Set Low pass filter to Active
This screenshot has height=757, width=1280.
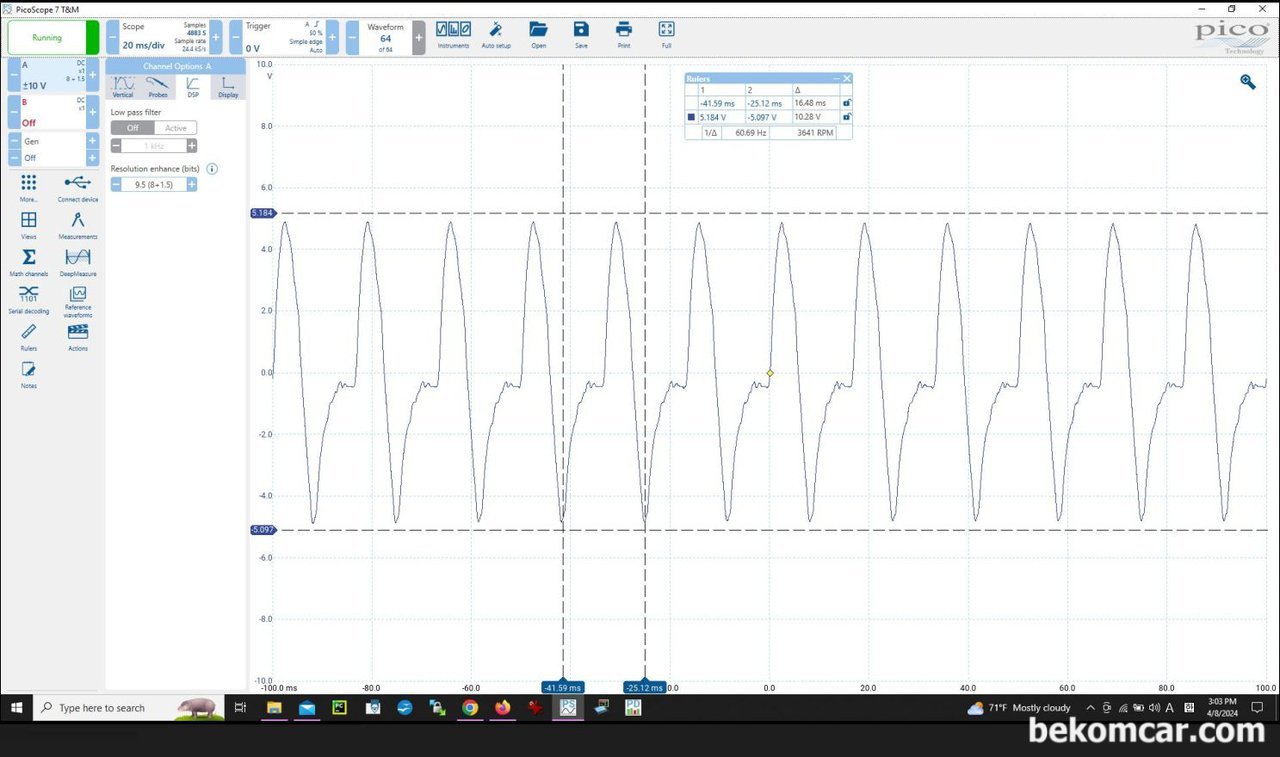click(176, 128)
